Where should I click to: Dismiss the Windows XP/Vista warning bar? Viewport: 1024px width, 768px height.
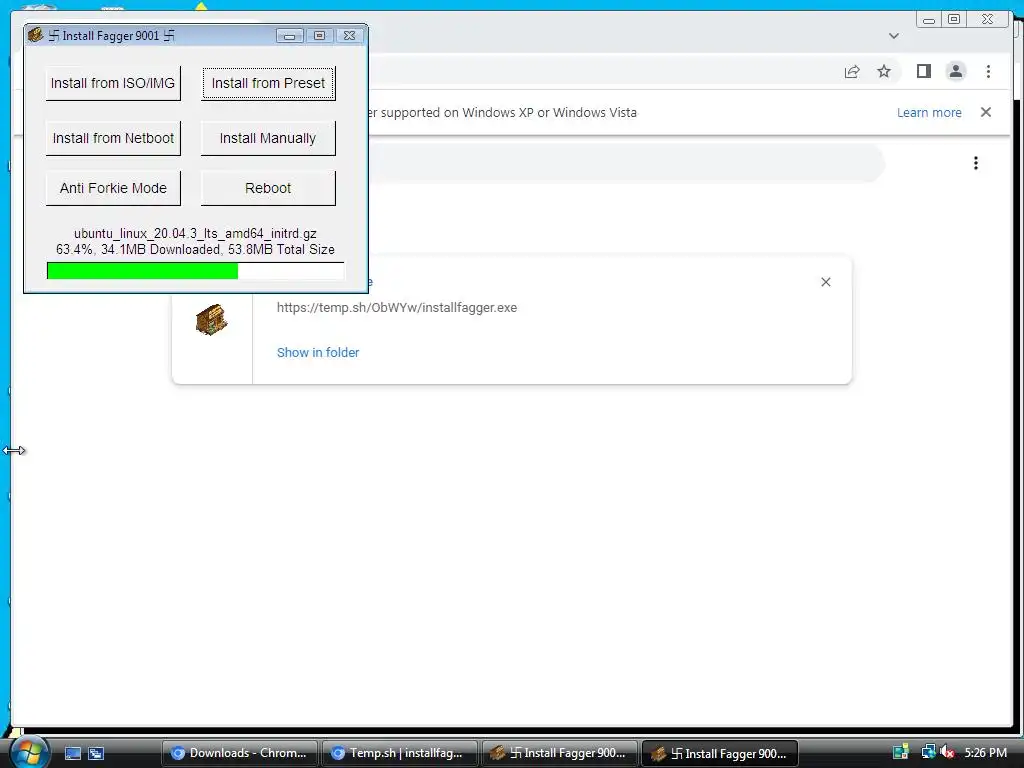coord(986,112)
